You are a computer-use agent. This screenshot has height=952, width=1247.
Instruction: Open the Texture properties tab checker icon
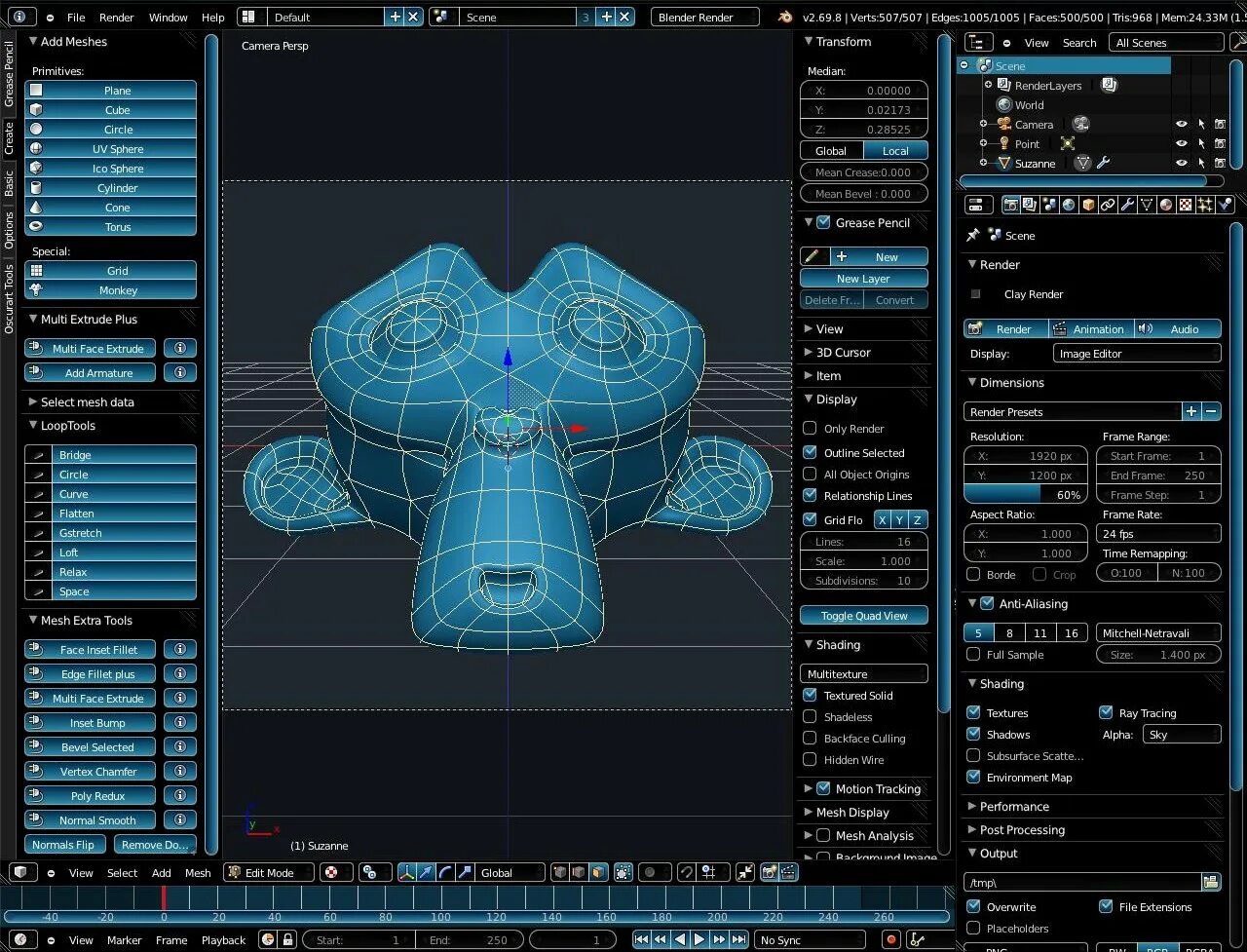(1186, 205)
